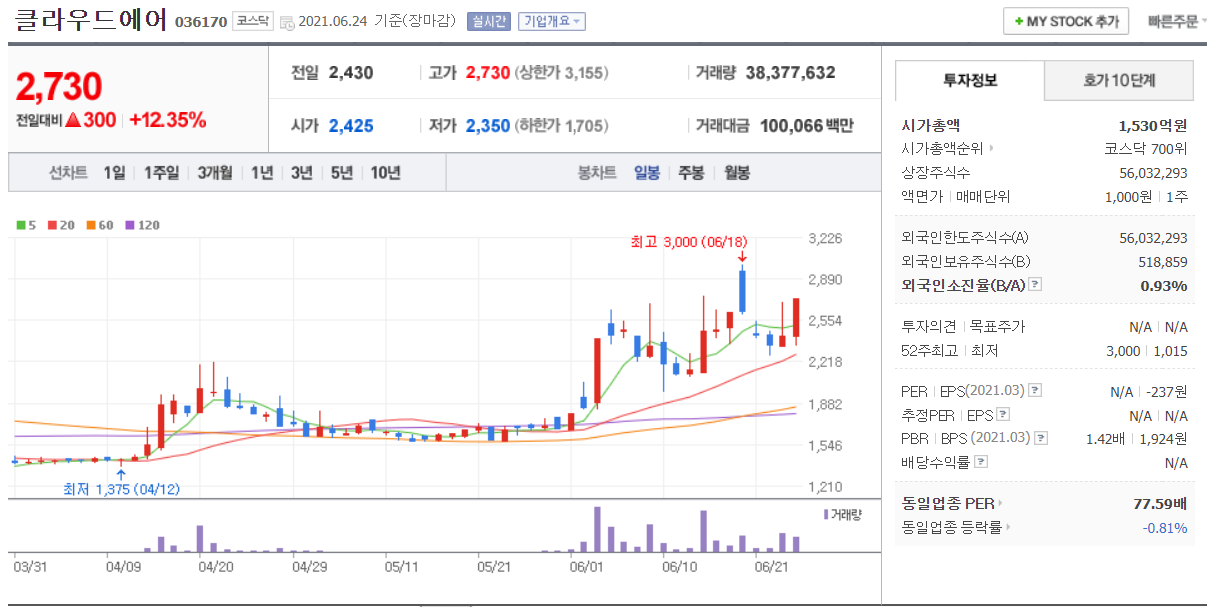This screenshot has width=1207, height=607.
Task: Click the arrow next to 동일업종 등락률
Action: (x=1008, y=527)
